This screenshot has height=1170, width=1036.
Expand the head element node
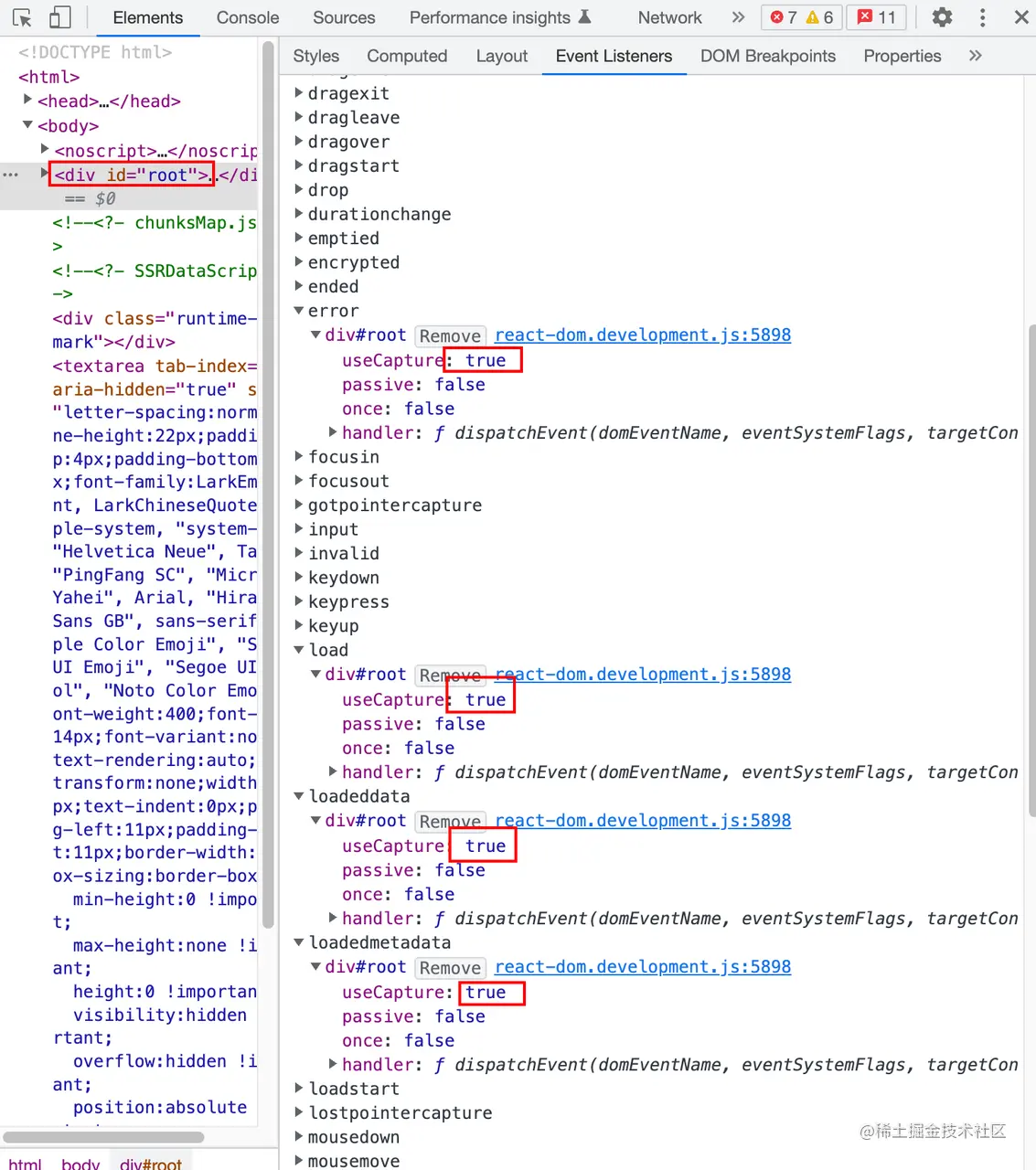(x=27, y=100)
